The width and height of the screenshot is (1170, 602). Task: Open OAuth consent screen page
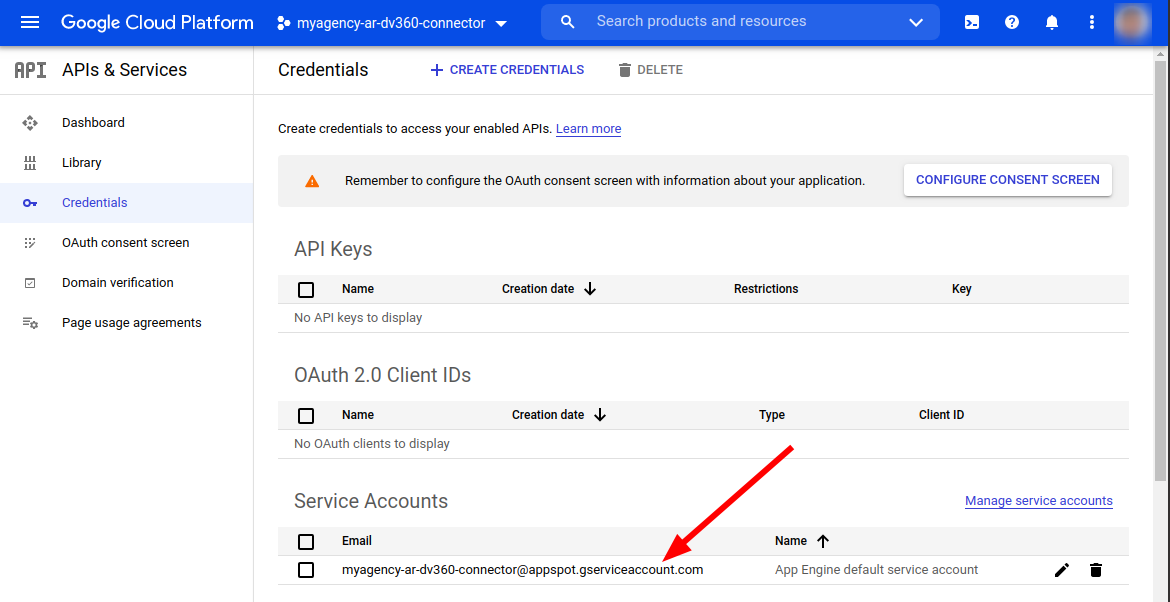[x=125, y=242]
